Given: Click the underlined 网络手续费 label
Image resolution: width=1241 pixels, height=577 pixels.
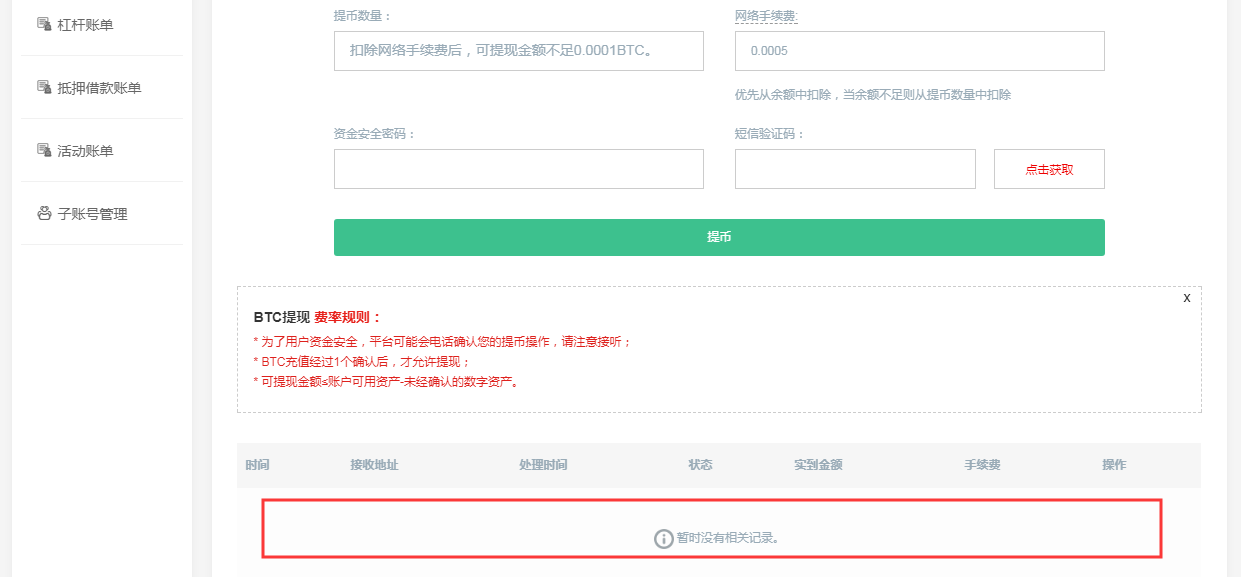Looking at the screenshot, I should click(765, 16).
